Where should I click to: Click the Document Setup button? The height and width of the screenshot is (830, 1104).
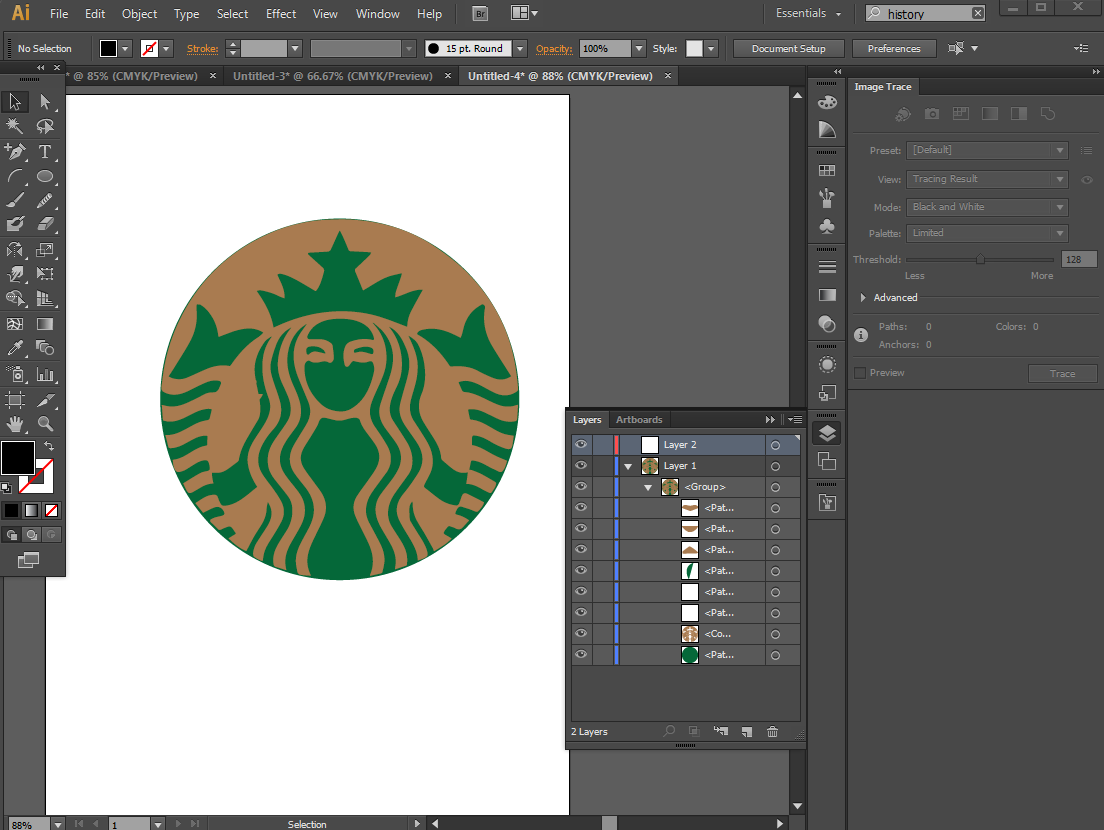(x=789, y=49)
